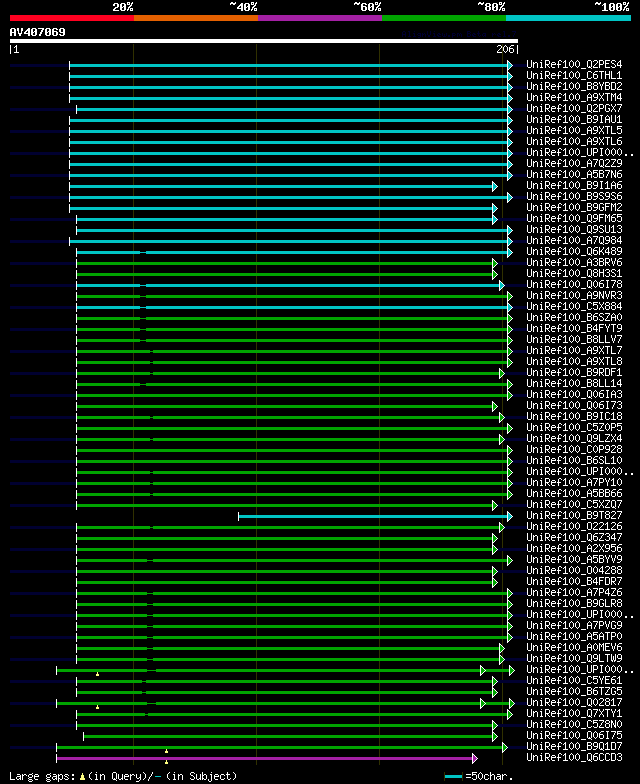Click the orange ~40% legend segment
This screenshot has width=640, height=784.
click(x=196, y=18)
